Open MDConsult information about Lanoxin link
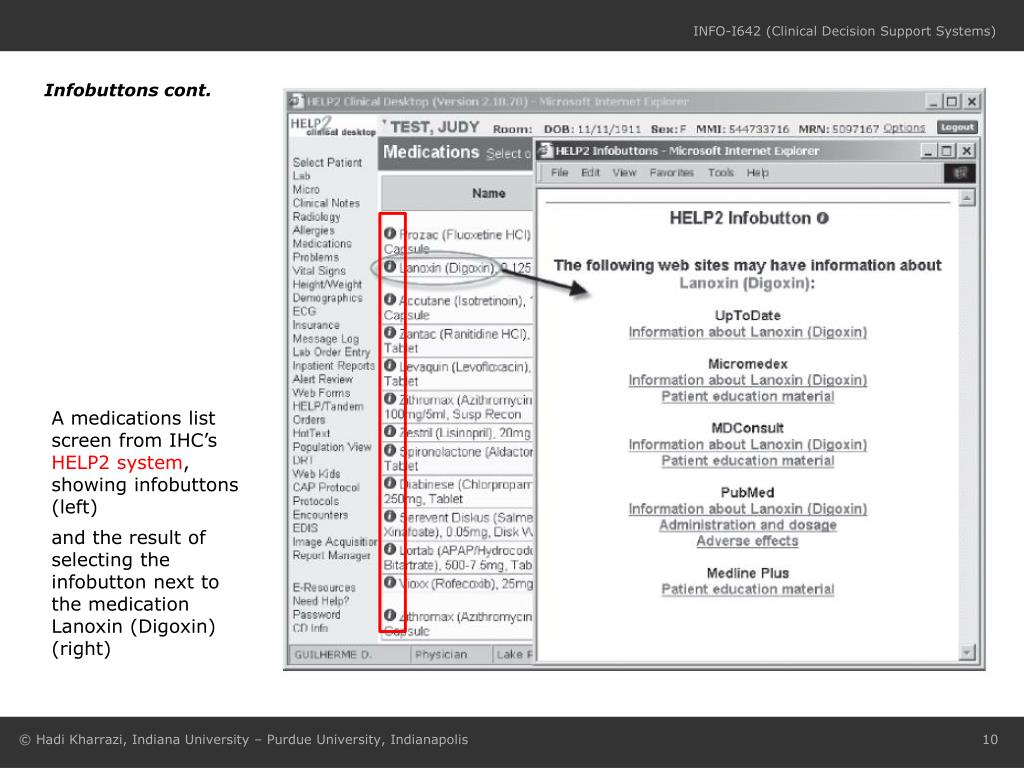Screen dimensions: 1024x768 [x=748, y=445]
